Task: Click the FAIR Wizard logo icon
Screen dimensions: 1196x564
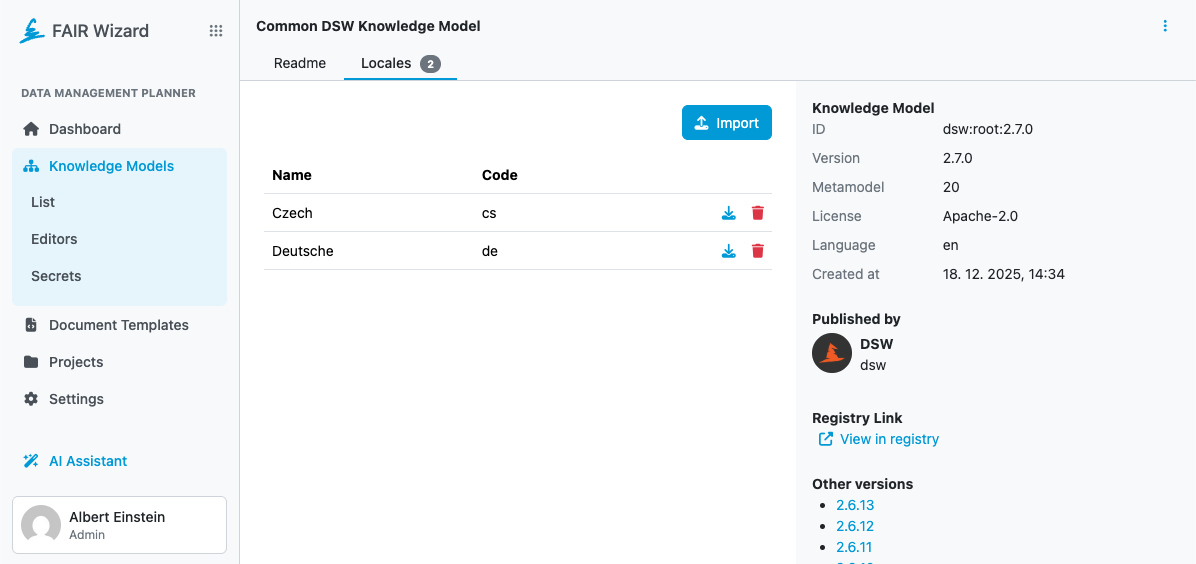Action: click(32, 31)
